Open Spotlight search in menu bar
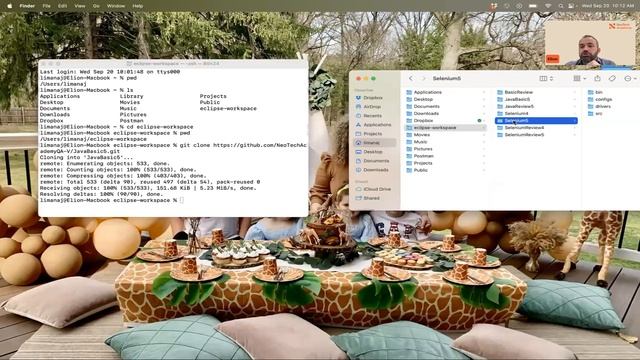Screen dimensions: 640x360 561,6
